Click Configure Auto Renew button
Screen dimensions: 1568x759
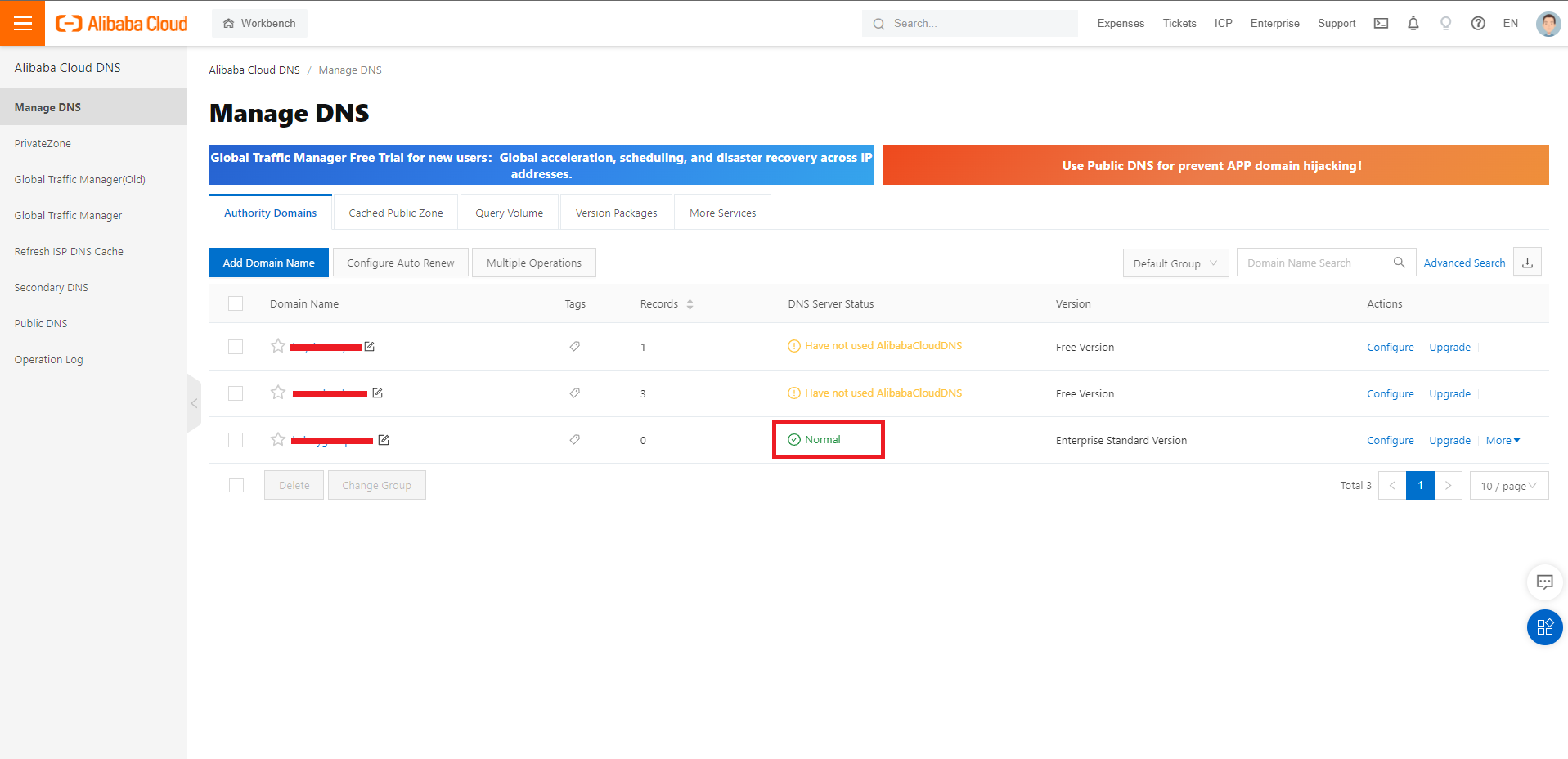(400, 263)
